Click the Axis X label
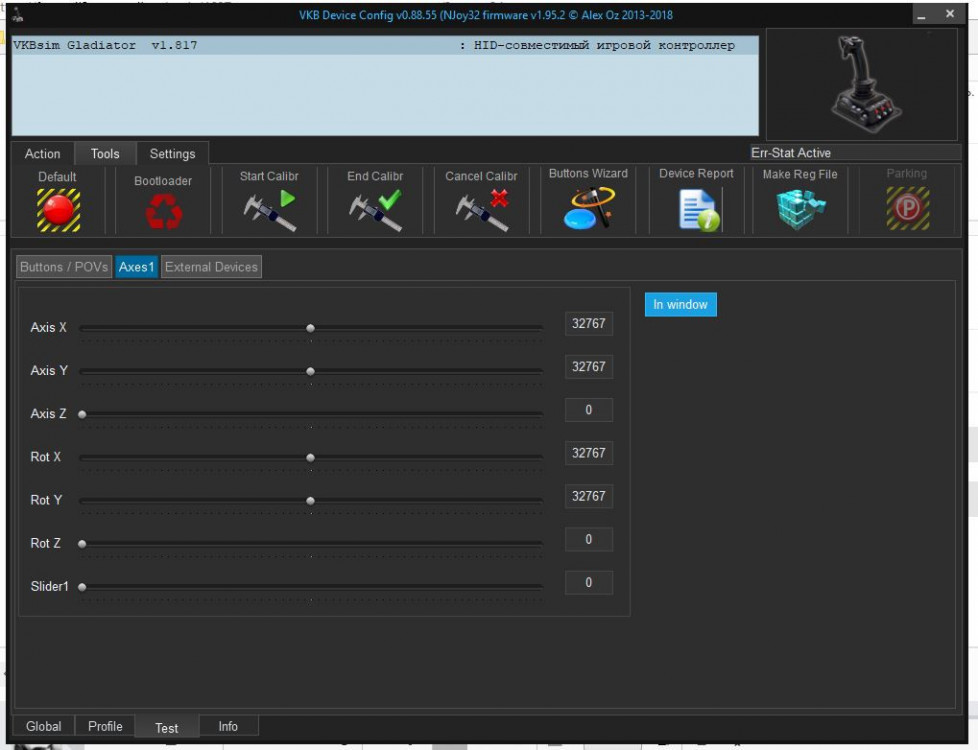Viewport: 978px width, 750px height. (x=49, y=328)
